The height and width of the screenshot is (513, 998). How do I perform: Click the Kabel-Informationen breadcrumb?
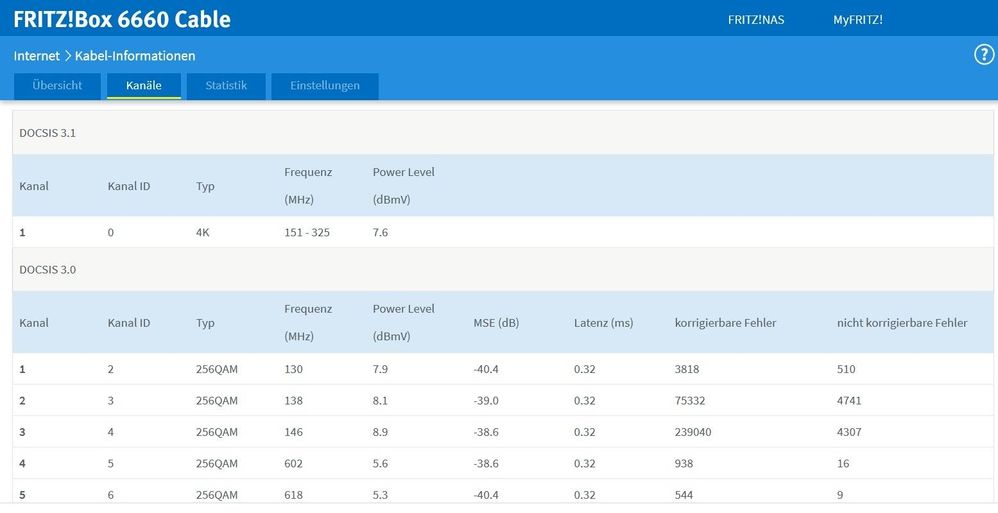(135, 56)
